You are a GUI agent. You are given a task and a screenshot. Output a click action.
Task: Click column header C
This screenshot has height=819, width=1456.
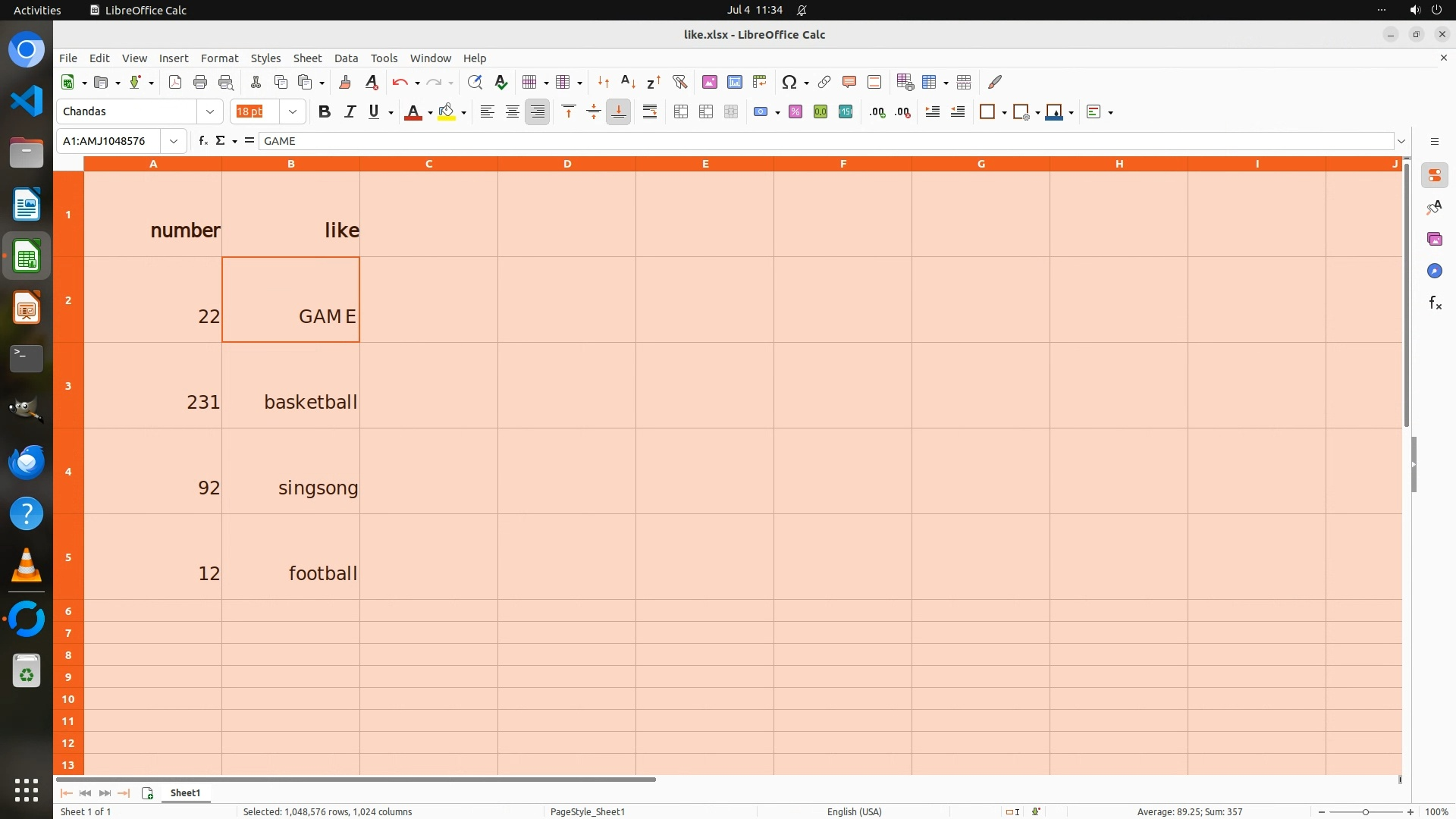pyautogui.click(x=428, y=164)
